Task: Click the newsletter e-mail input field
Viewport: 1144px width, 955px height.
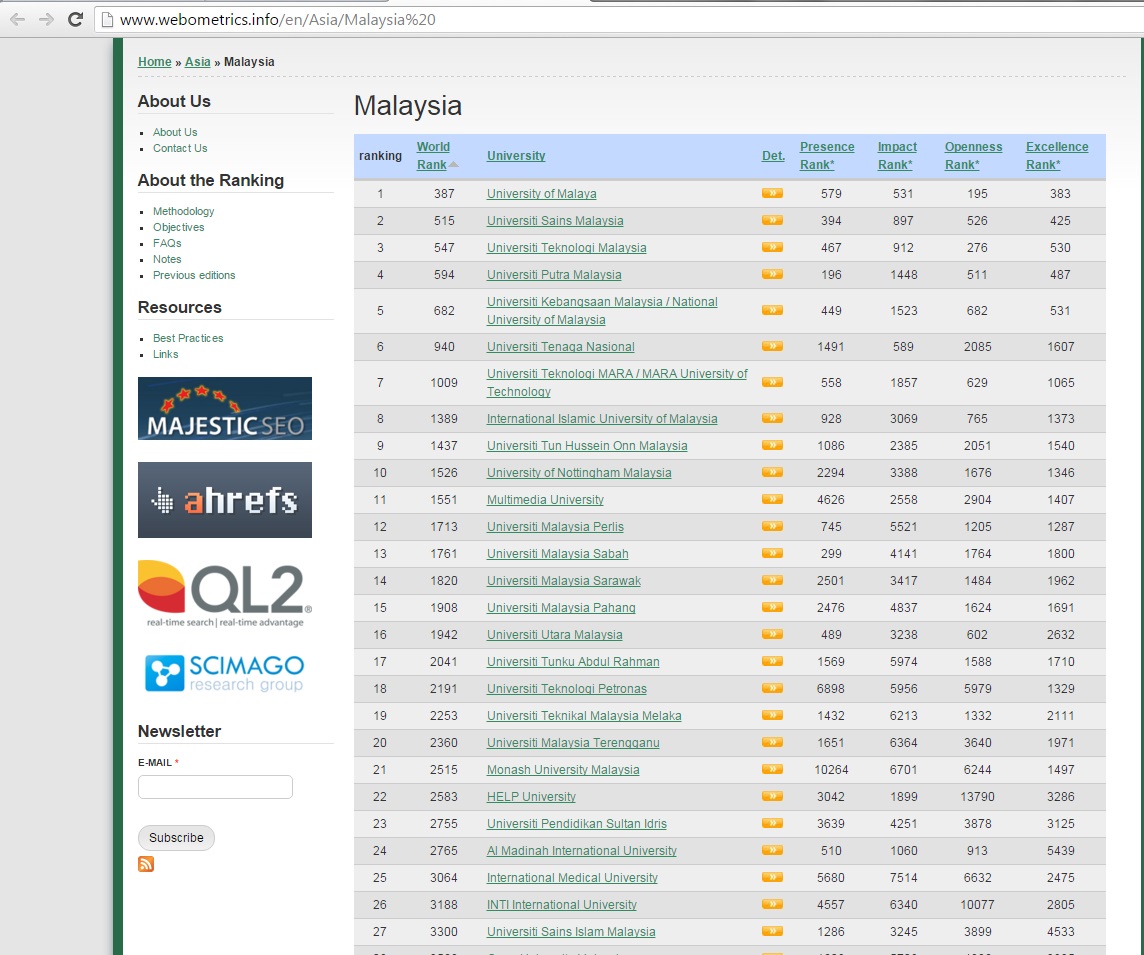Action: pos(215,787)
